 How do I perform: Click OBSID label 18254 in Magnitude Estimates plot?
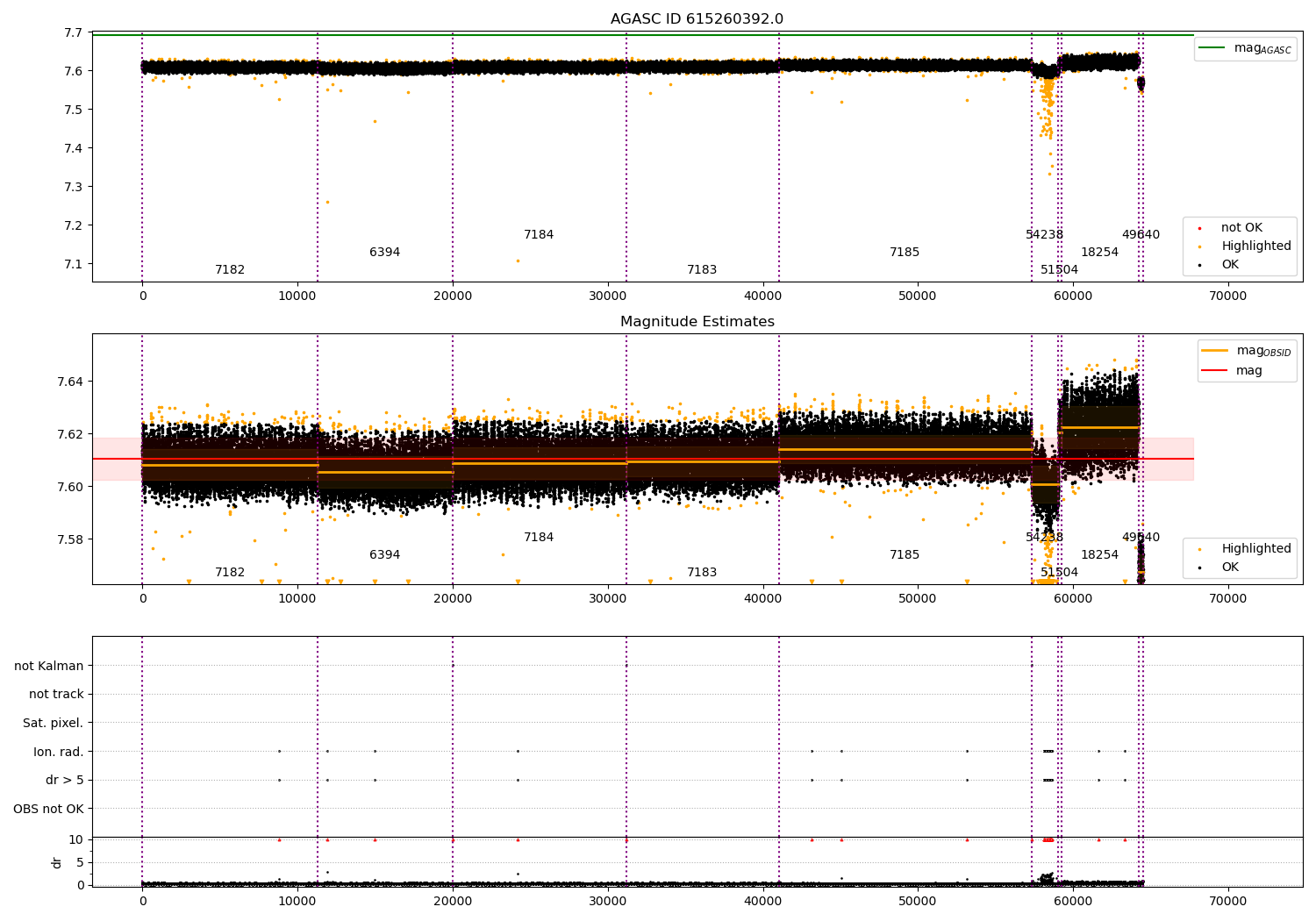[x=1099, y=555]
